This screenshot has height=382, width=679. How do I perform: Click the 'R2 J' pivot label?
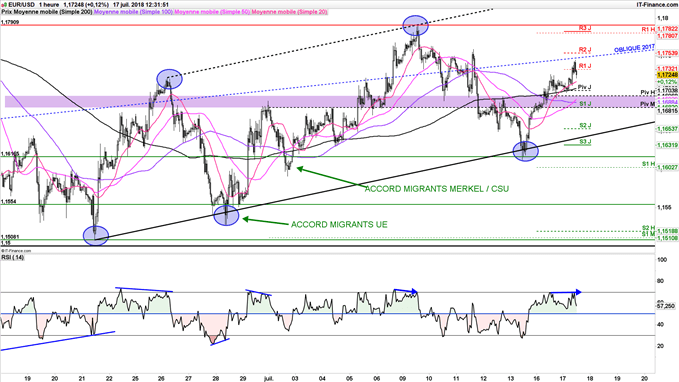point(585,50)
